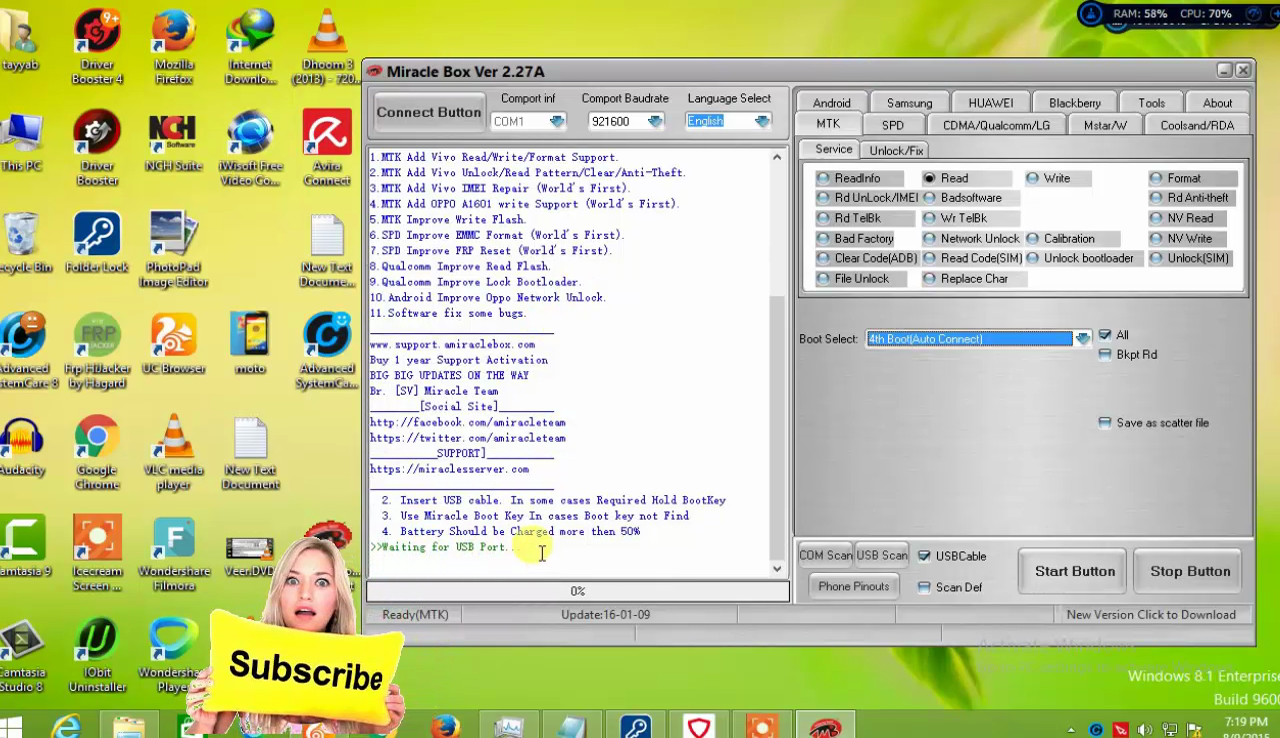Switch to the Samsung tab

coord(909,103)
